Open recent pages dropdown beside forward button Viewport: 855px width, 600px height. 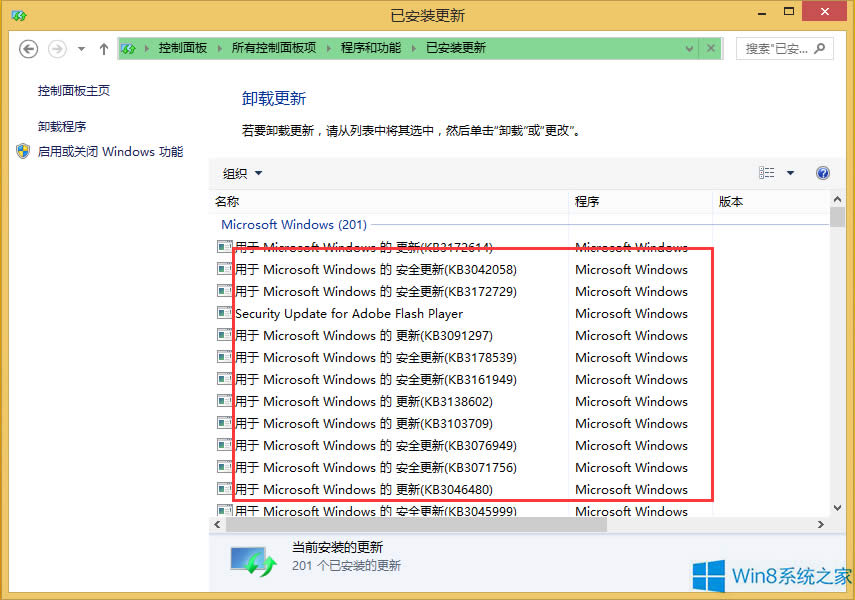(81, 48)
